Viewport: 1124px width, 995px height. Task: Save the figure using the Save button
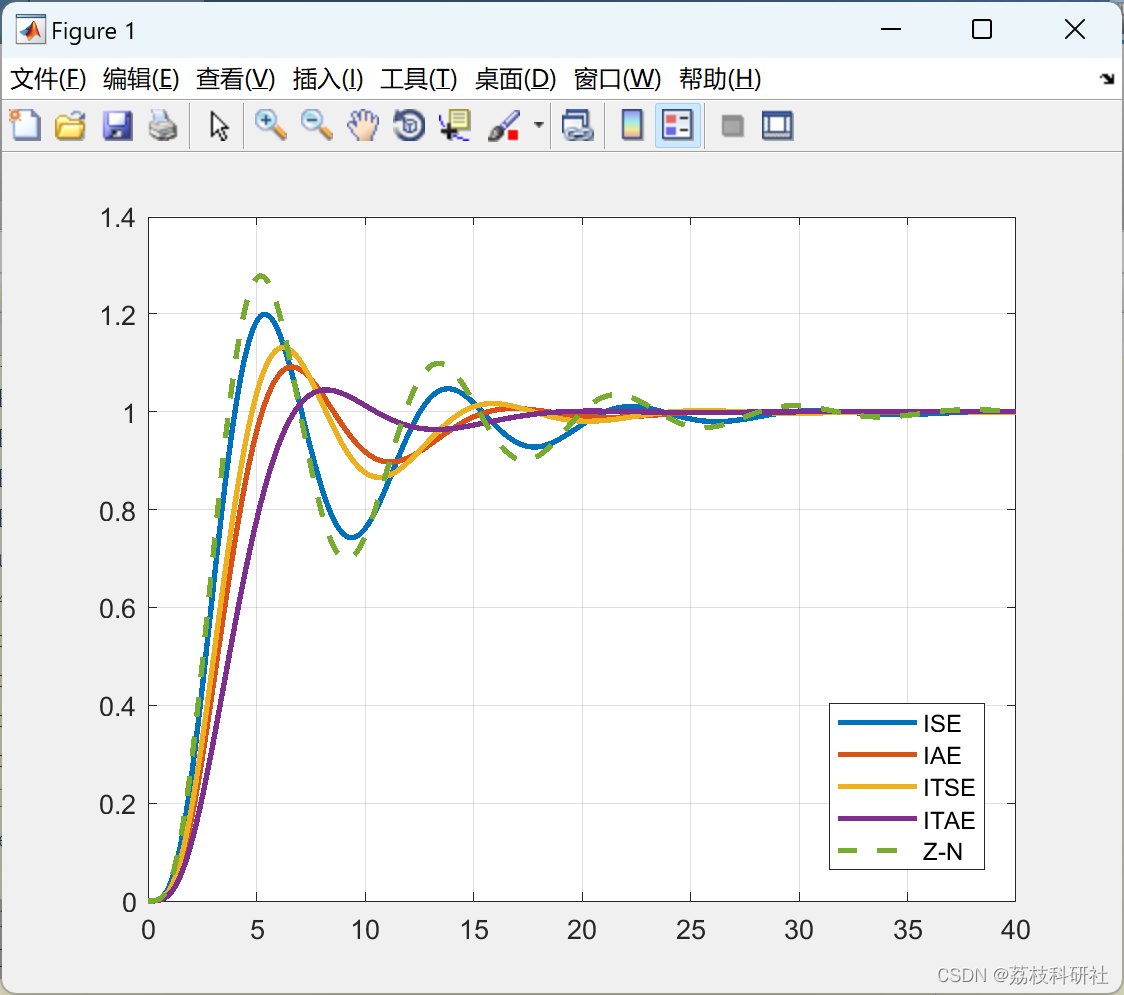117,125
